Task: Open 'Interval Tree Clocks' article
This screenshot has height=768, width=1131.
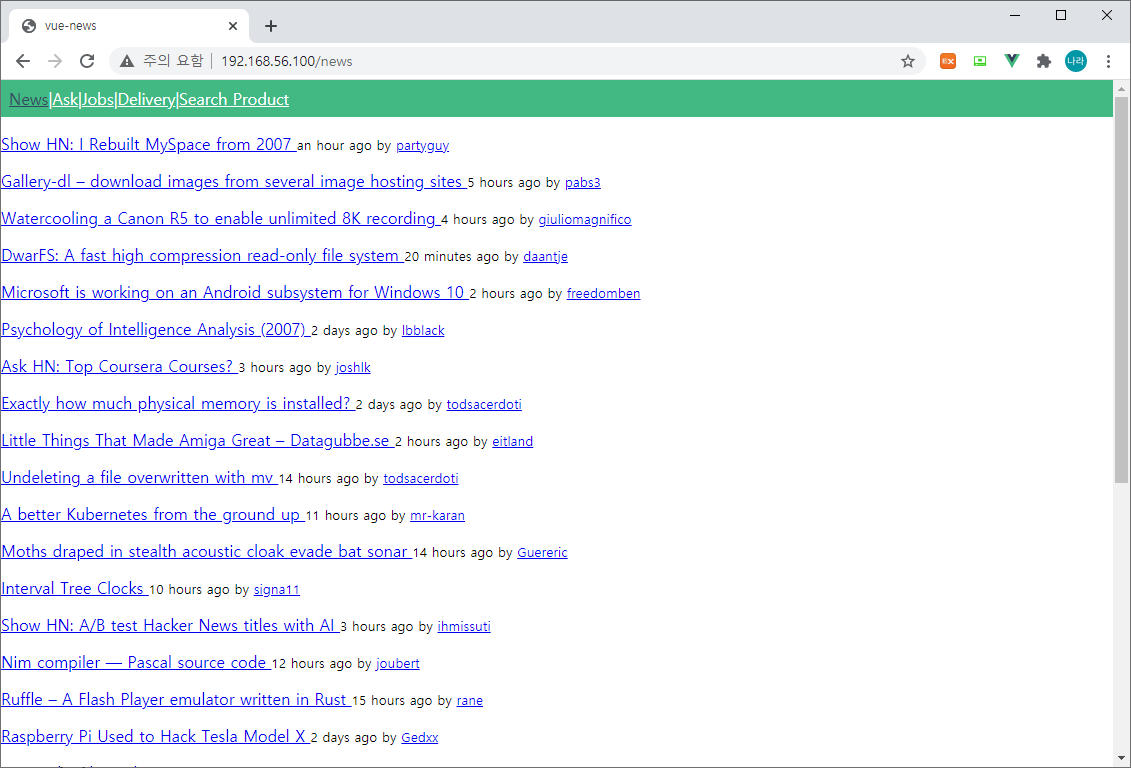Action: [x=74, y=588]
